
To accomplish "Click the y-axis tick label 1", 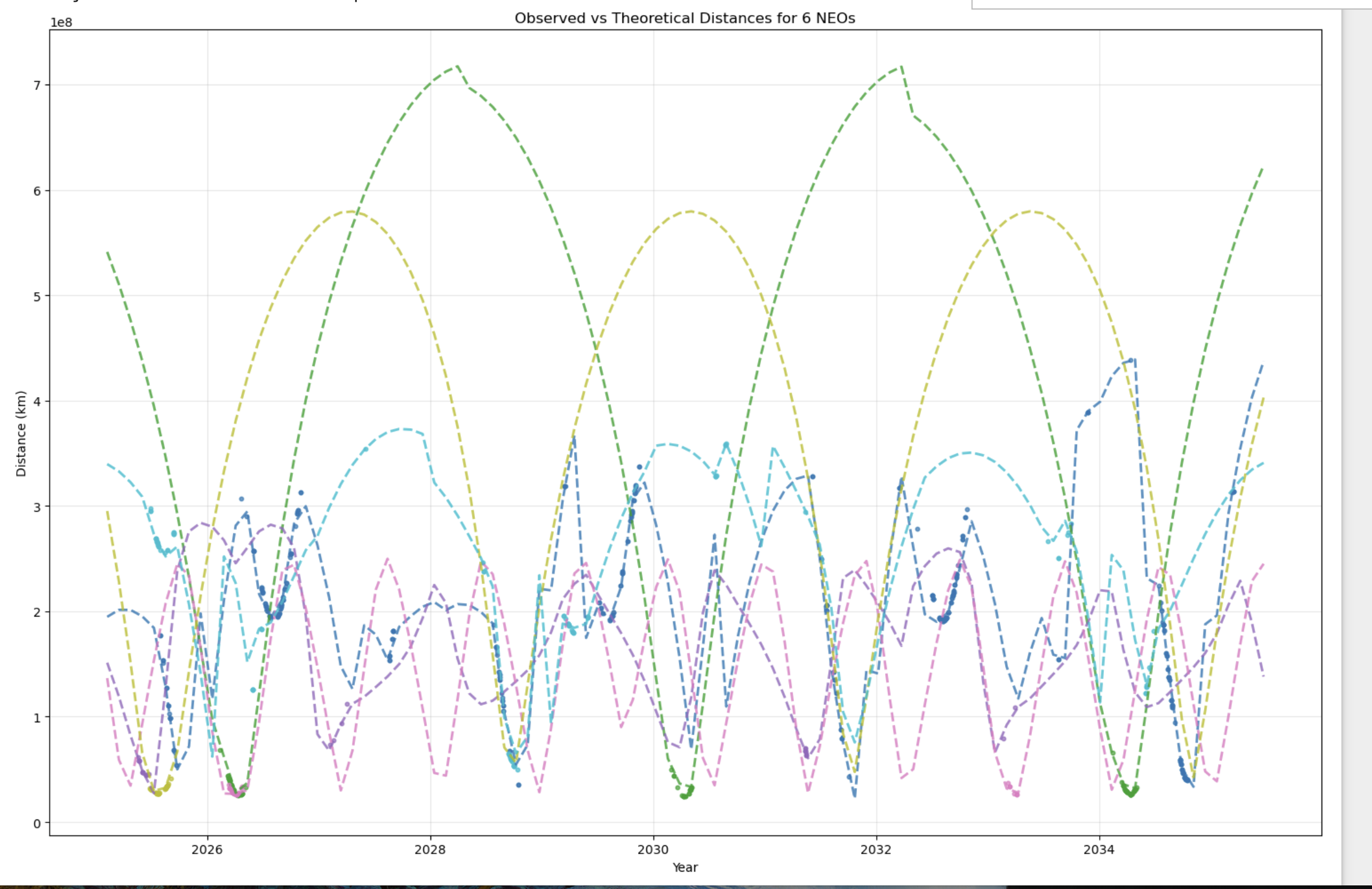I will pyautogui.click(x=37, y=717).
